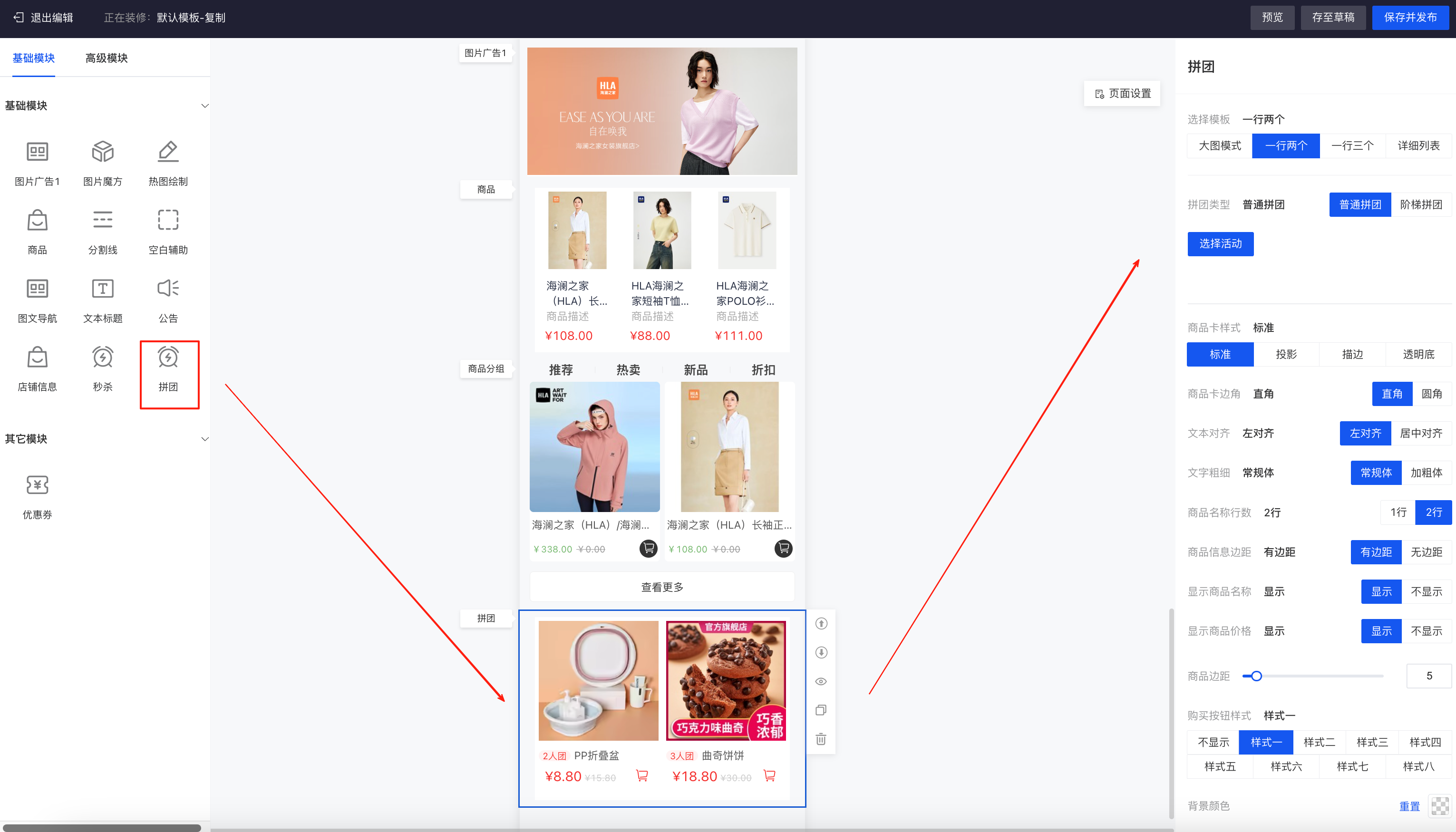Screen dimensions: 1456x832
Task: Duplicate the 拼团 block with the copy icon
Action: pos(821,710)
